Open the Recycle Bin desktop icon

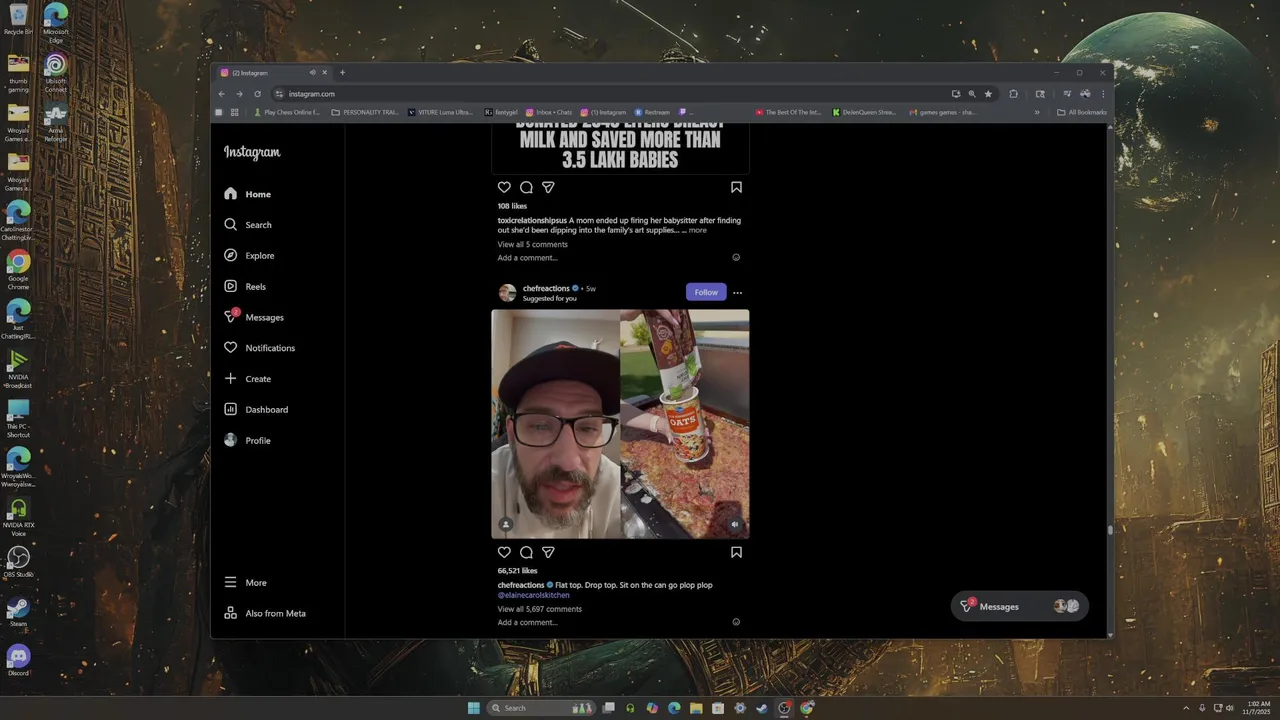coord(18,19)
